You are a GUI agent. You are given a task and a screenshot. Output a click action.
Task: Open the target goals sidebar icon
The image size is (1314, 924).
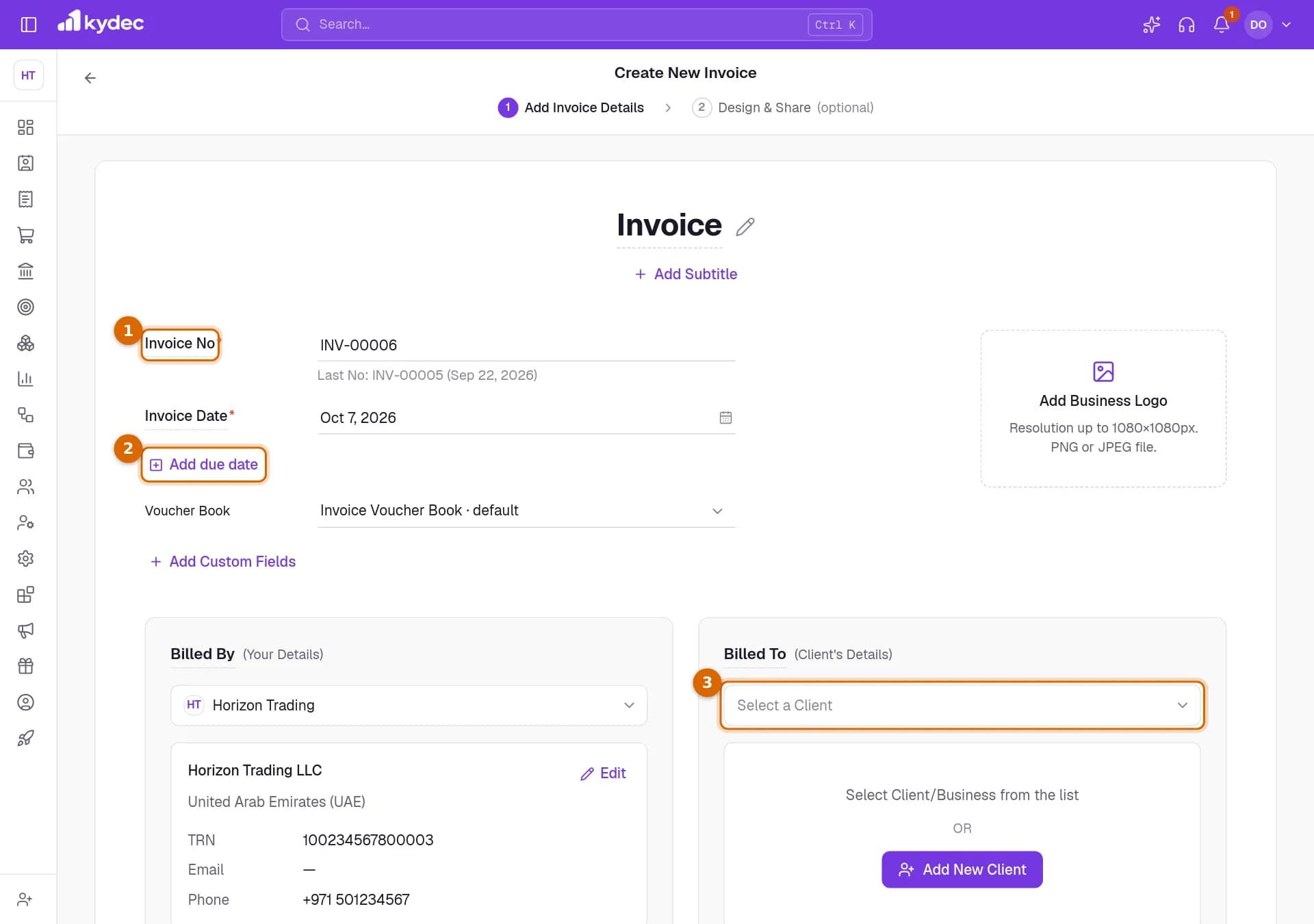(x=25, y=307)
